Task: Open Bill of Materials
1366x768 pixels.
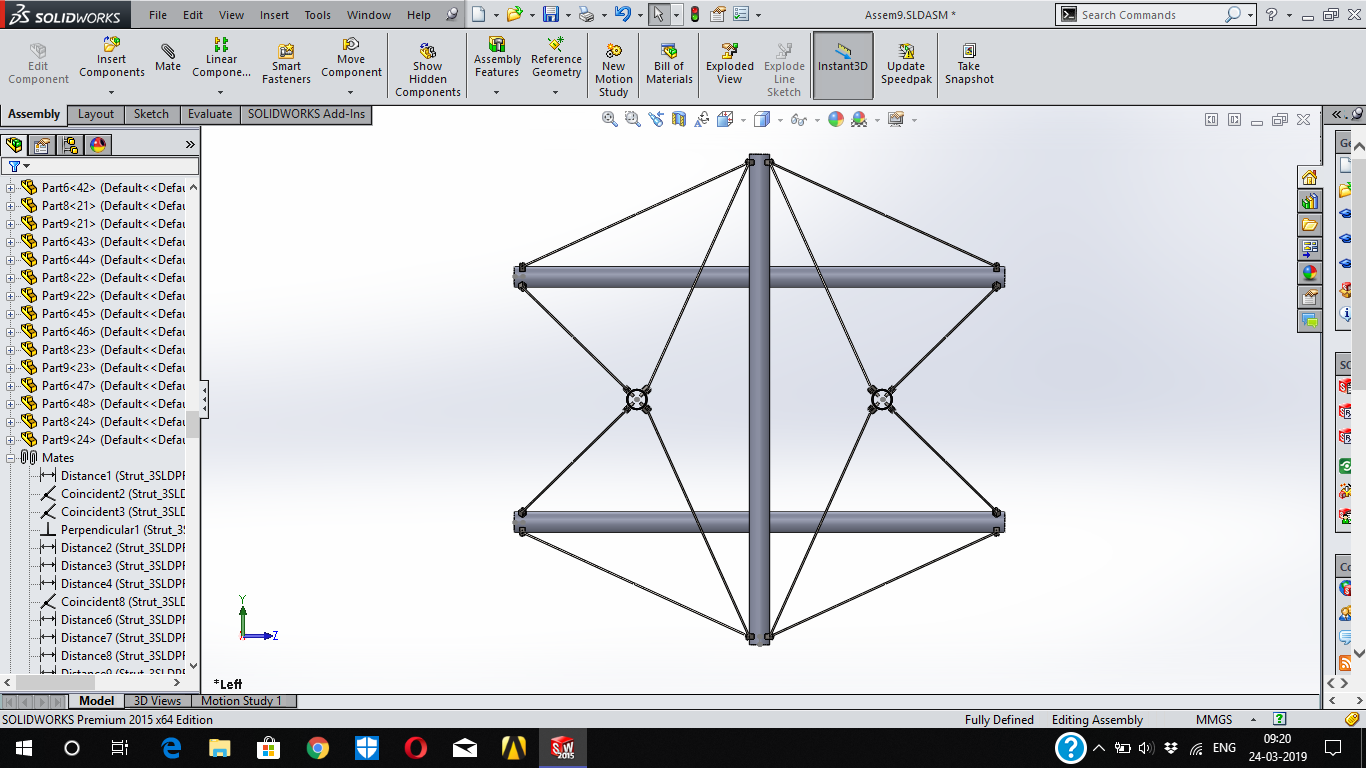Action: click(x=669, y=64)
